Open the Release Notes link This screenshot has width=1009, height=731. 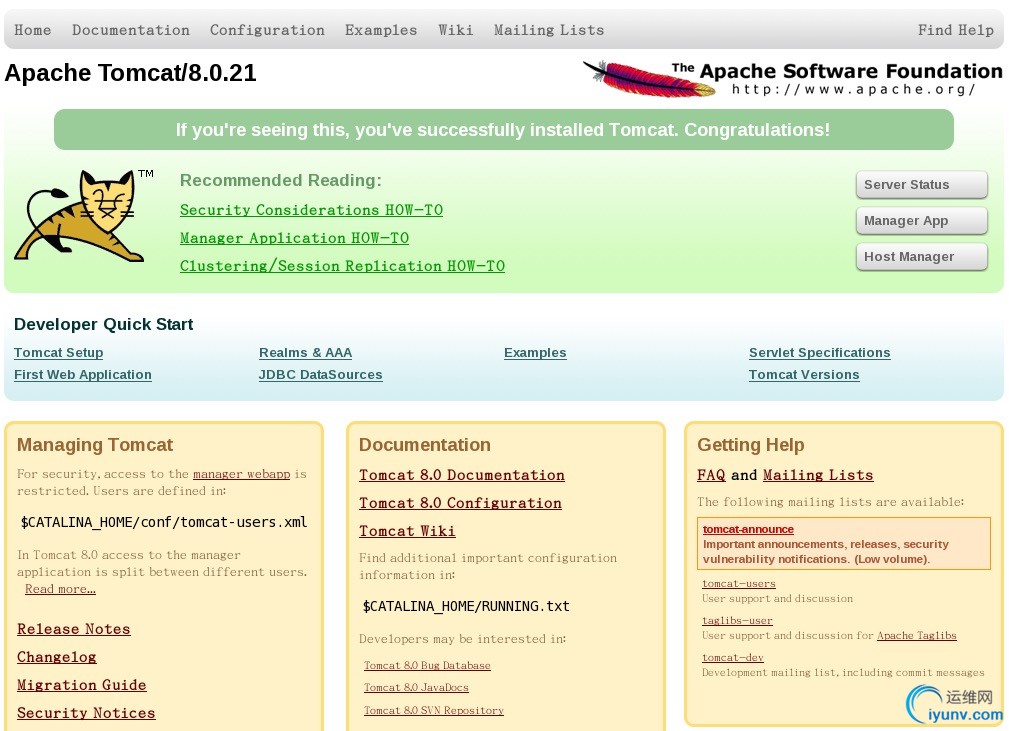click(74, 629)
